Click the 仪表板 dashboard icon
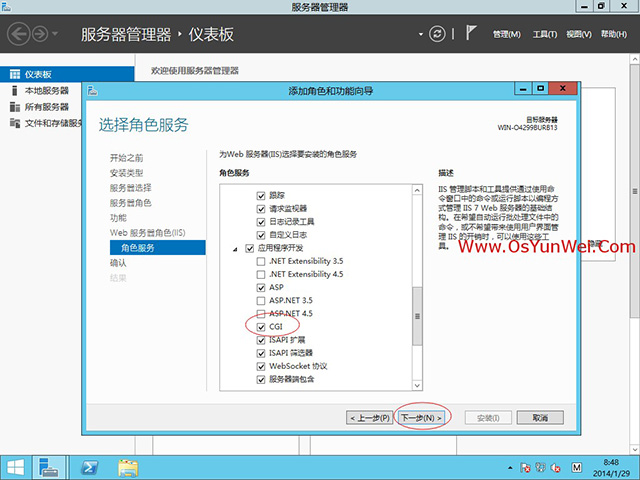Screen dimensions: 640x480 [x=15, y=74]
